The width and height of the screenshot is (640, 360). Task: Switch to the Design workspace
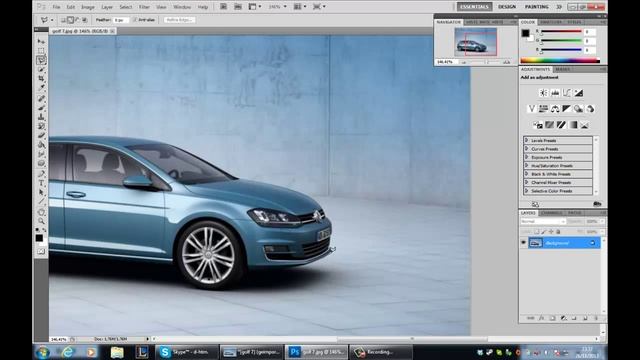coord(507,7)
